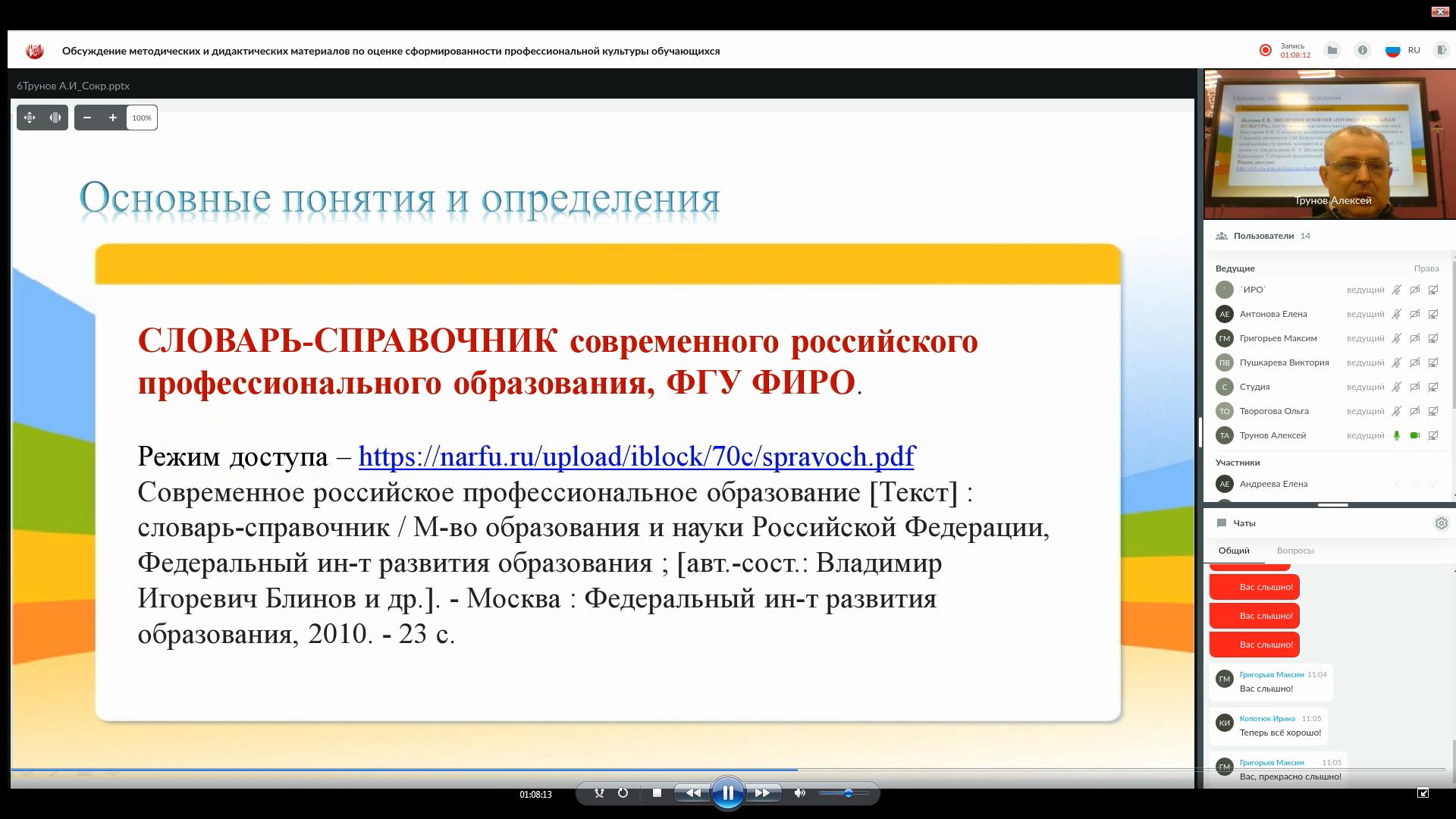Zoom in presentation with plus button

point(113,118)
